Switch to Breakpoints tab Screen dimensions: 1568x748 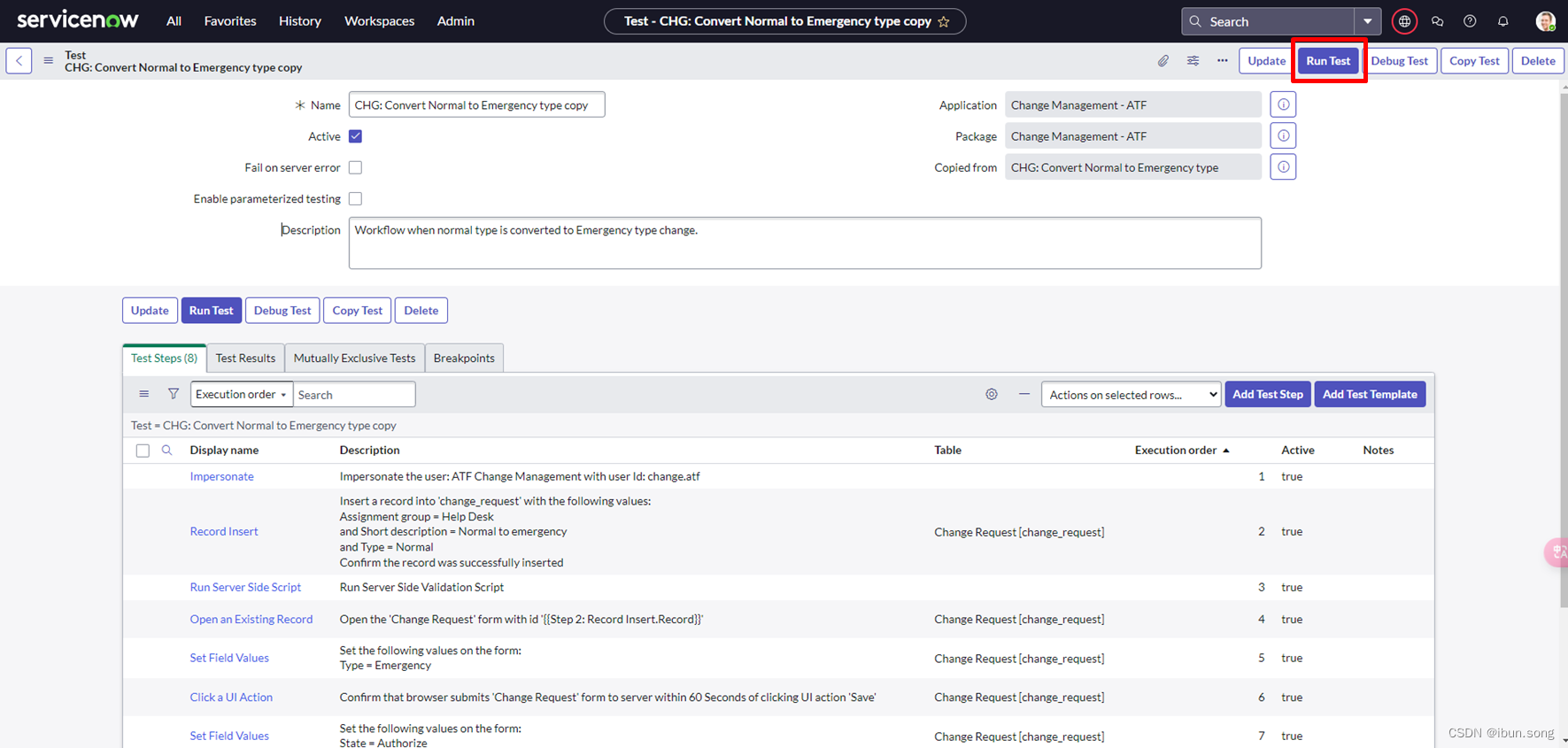[x=464, y=358]
